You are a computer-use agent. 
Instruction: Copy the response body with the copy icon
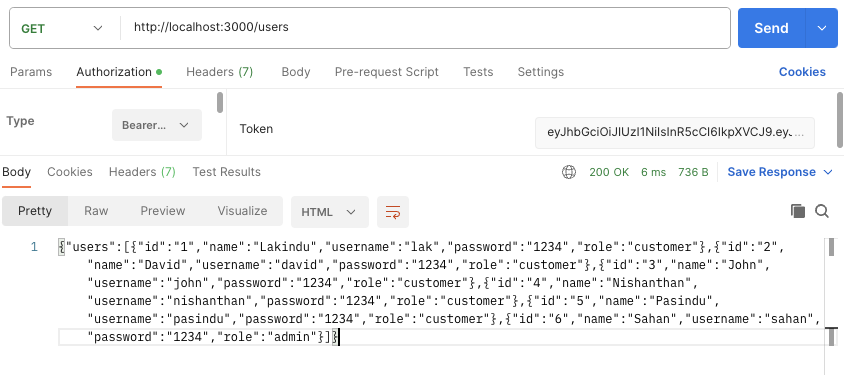[x=798, y=211]
